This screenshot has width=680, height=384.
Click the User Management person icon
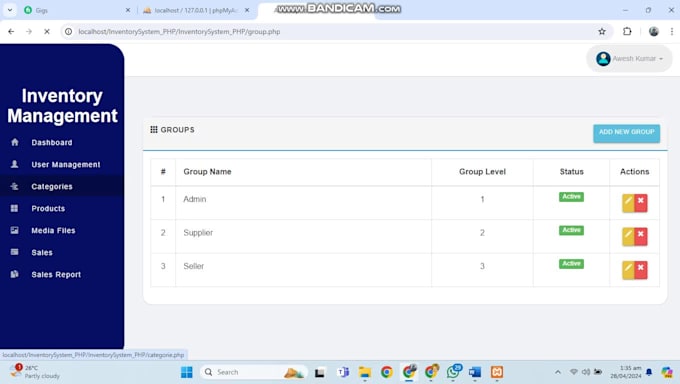(x=15, y=164)
